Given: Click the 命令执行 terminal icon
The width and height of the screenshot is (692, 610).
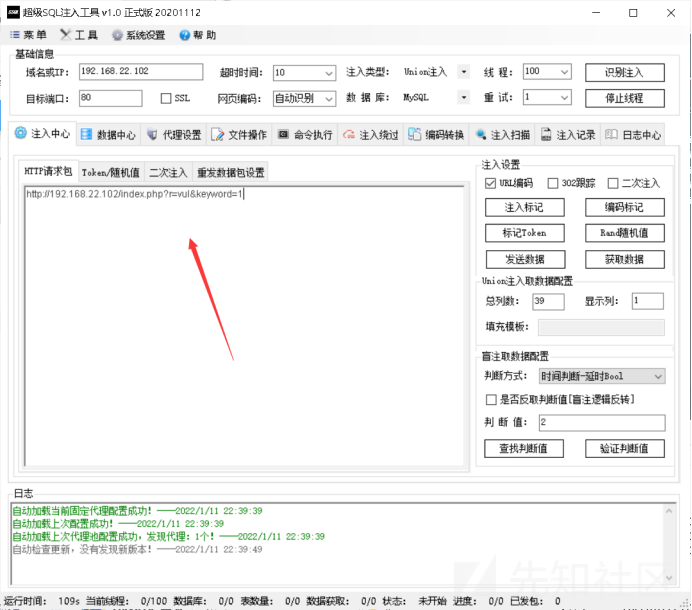Looking at the screenshot, I should point(283,134).
